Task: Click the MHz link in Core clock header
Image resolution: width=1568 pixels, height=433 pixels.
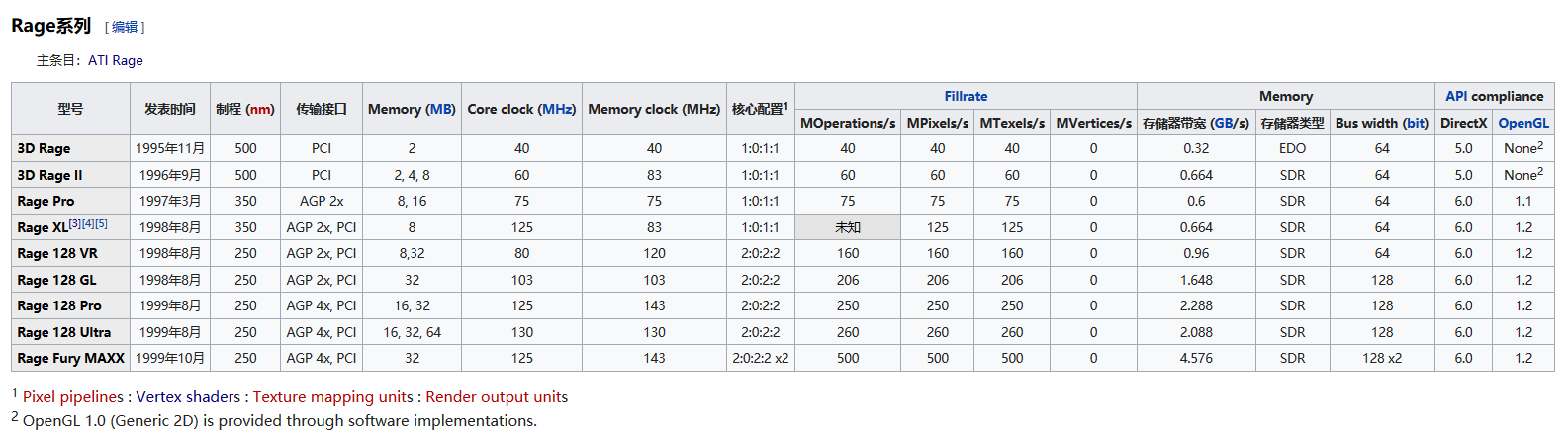Action: (556, 109)
